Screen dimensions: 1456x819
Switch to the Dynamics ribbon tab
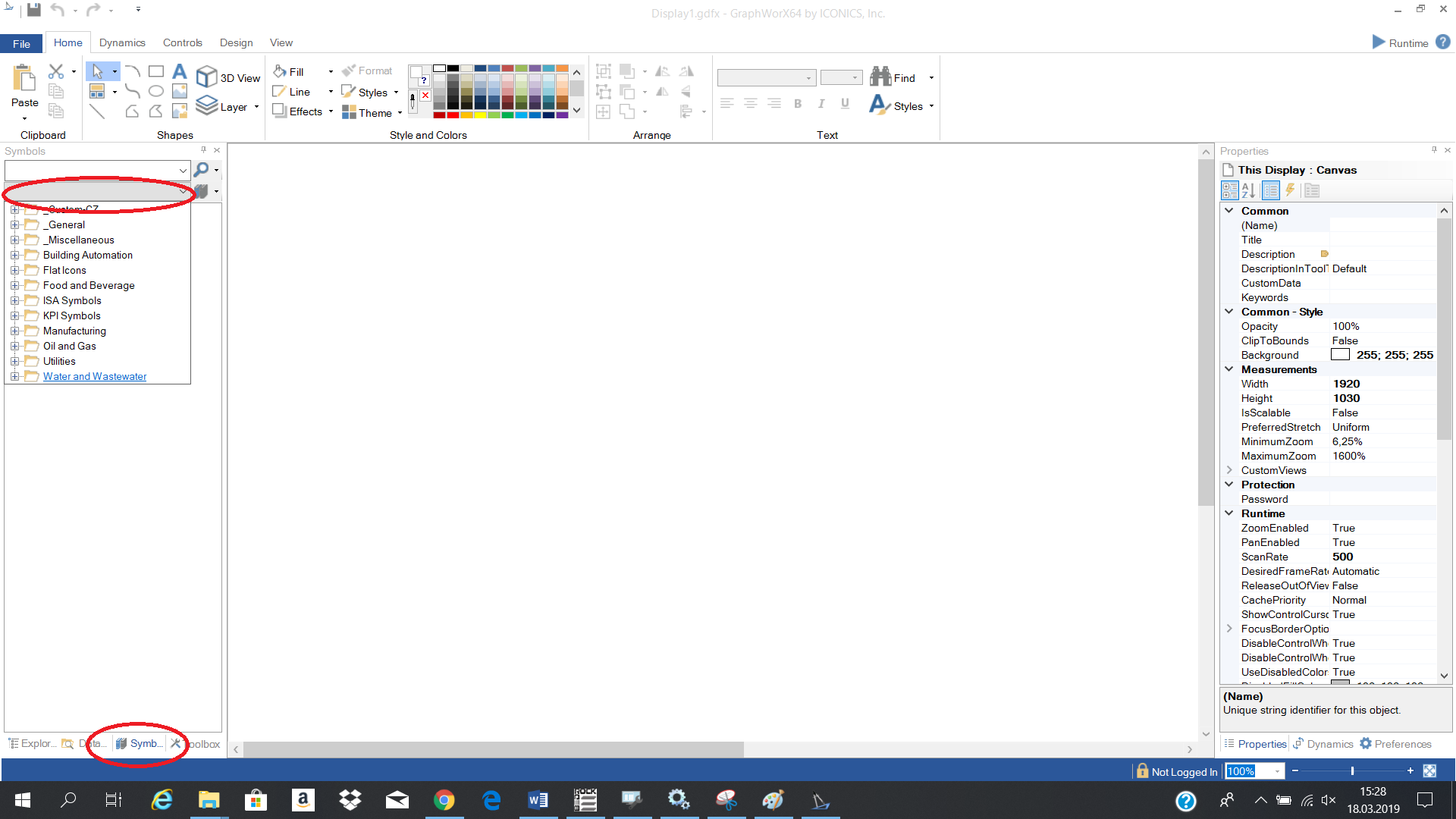(x=122, y=42)
